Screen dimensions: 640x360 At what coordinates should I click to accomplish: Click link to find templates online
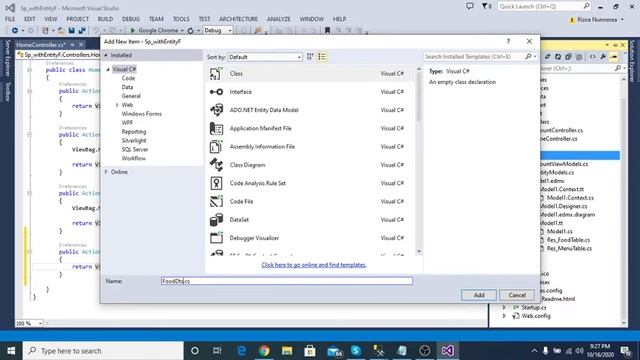tap(313, 265)
